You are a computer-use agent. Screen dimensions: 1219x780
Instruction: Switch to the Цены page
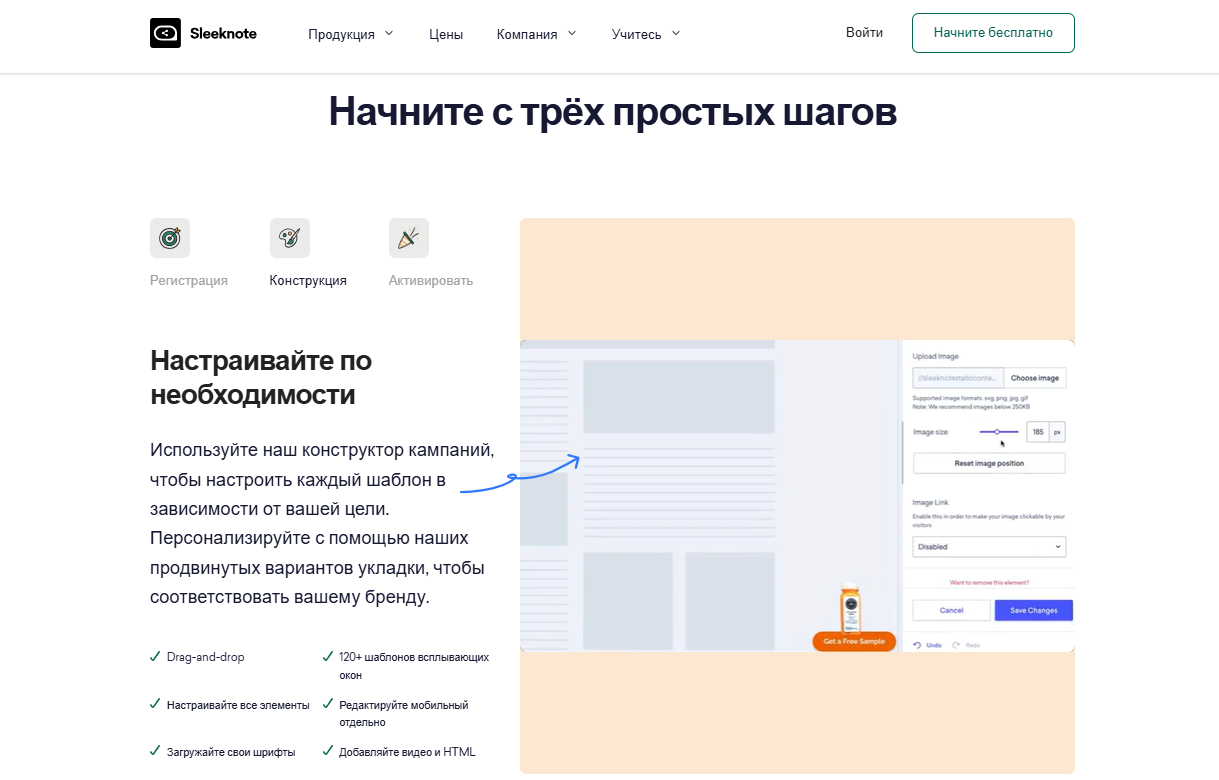tap(445, 33)
